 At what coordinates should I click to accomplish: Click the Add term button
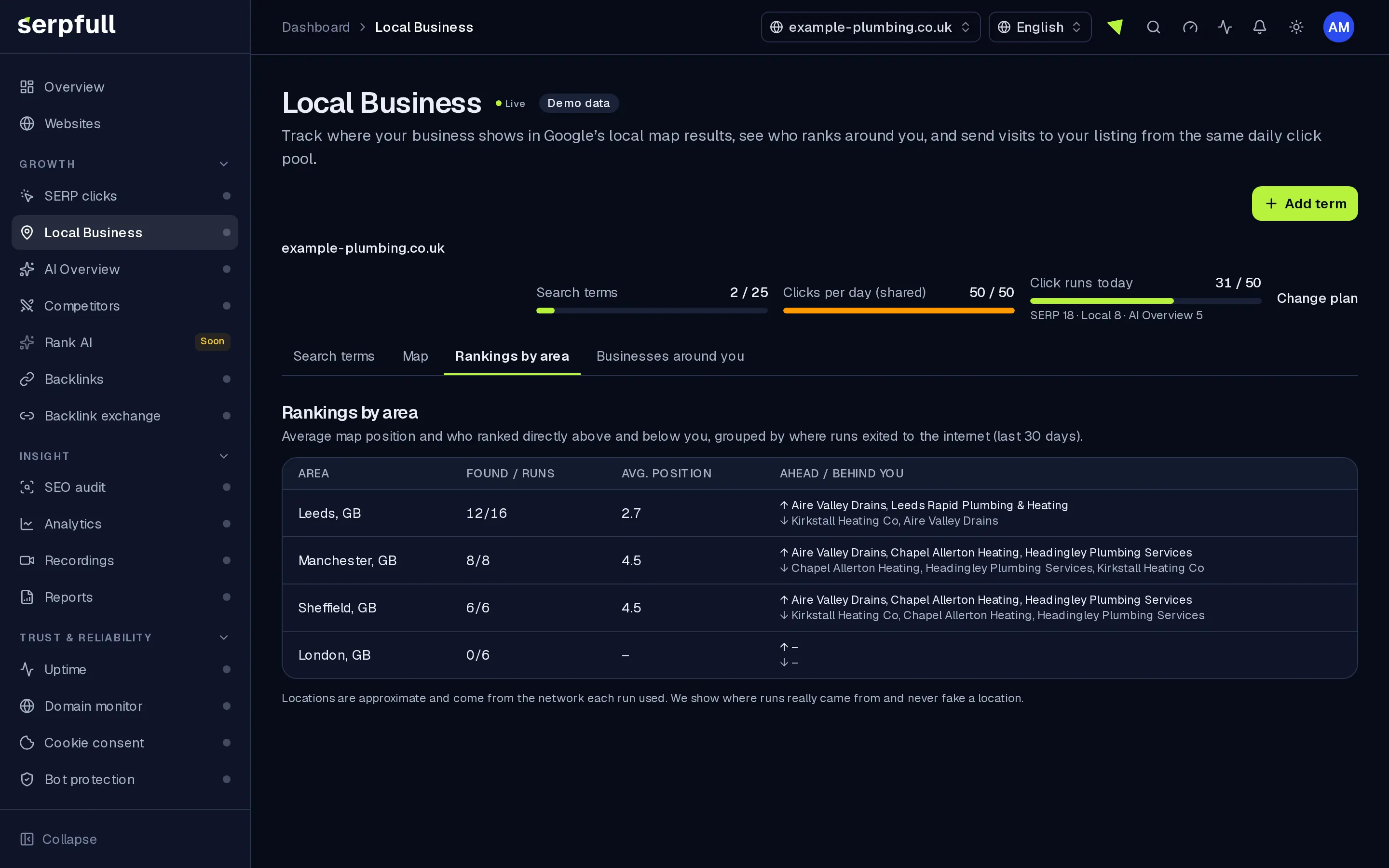click(x=1304, y=203)
